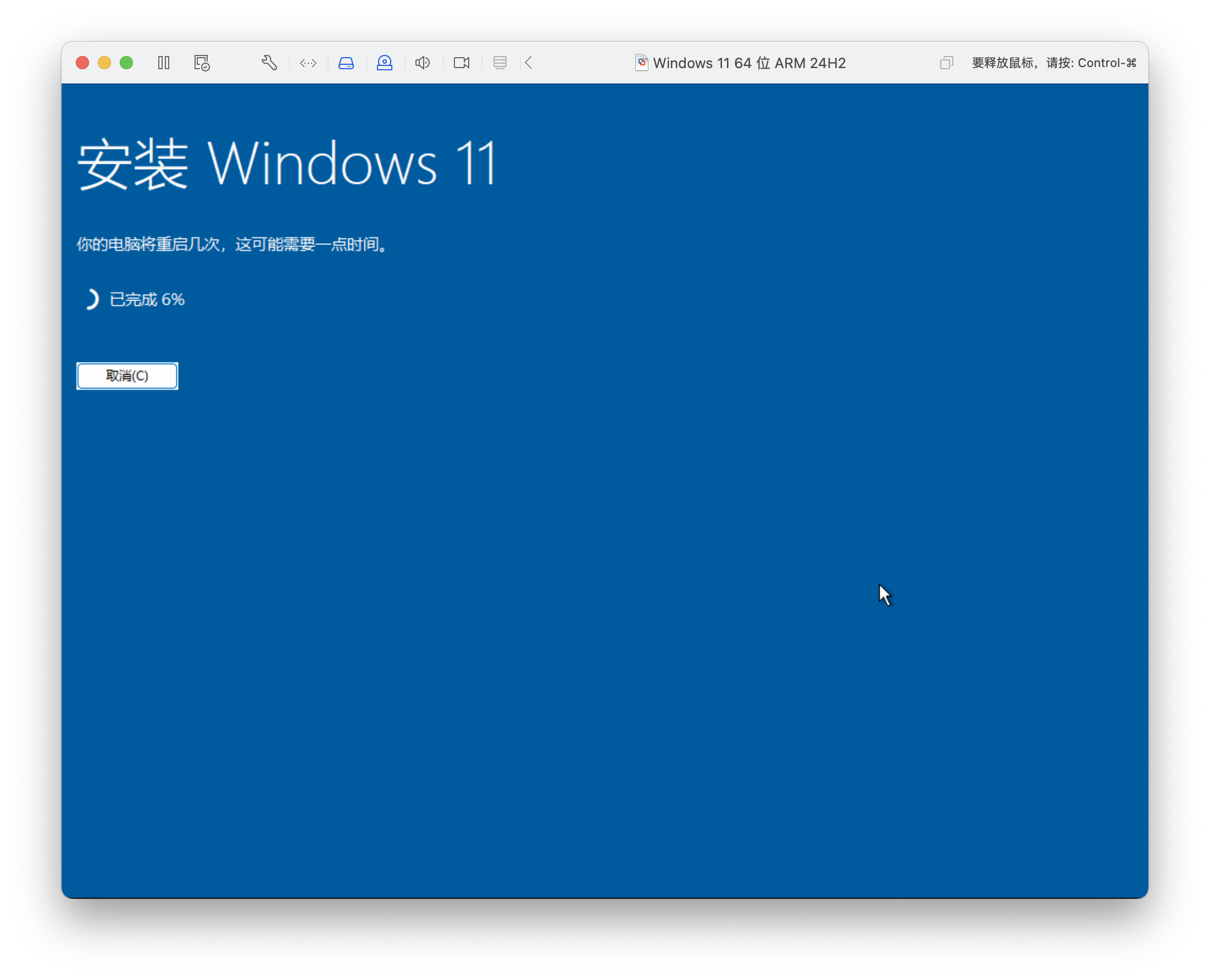Viewport: 1210px width, 980px height.
Task: Toggle the sound card speaker icon
Action: (x=423, y=63)
